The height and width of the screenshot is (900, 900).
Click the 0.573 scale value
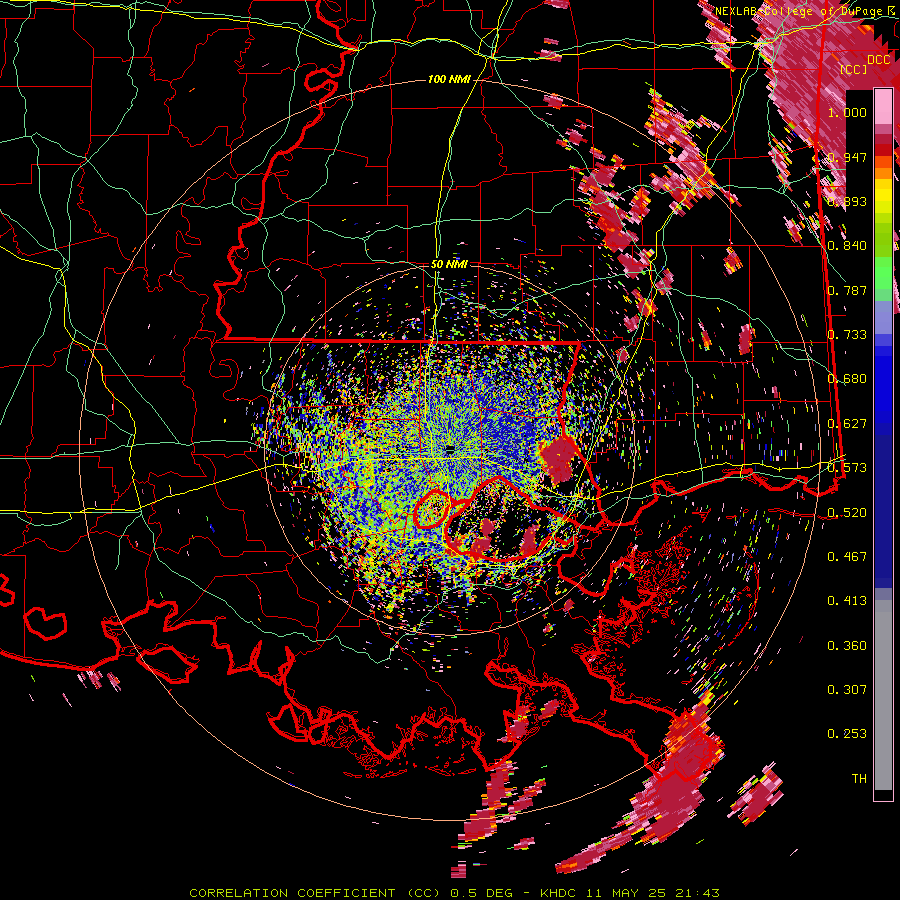[x=847, y=467]
